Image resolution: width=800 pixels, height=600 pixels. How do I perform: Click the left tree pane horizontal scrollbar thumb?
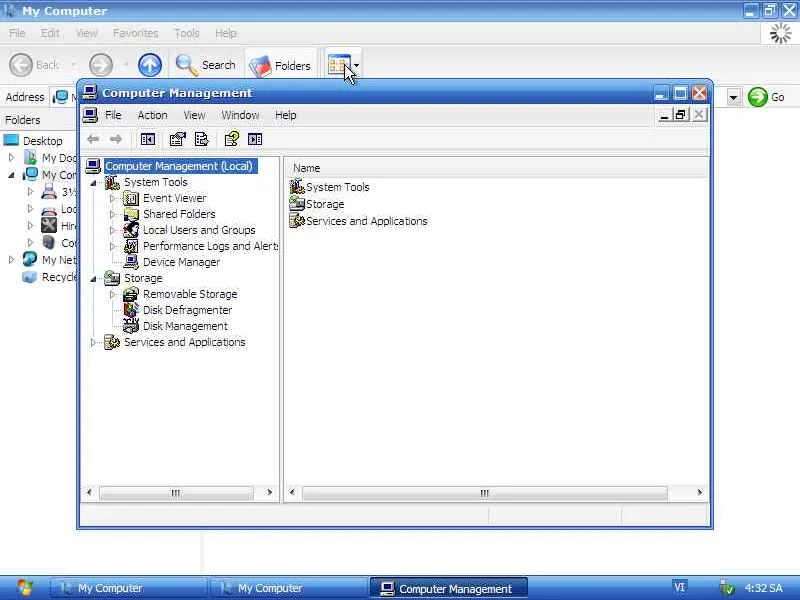176,493
